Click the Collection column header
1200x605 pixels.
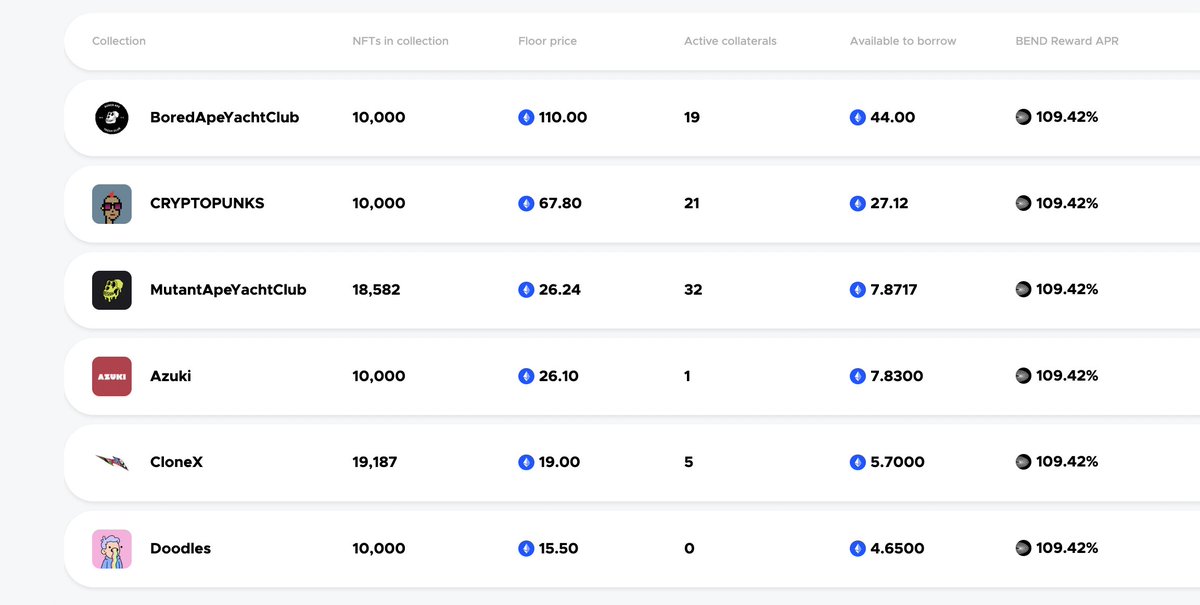coord(119,41)
